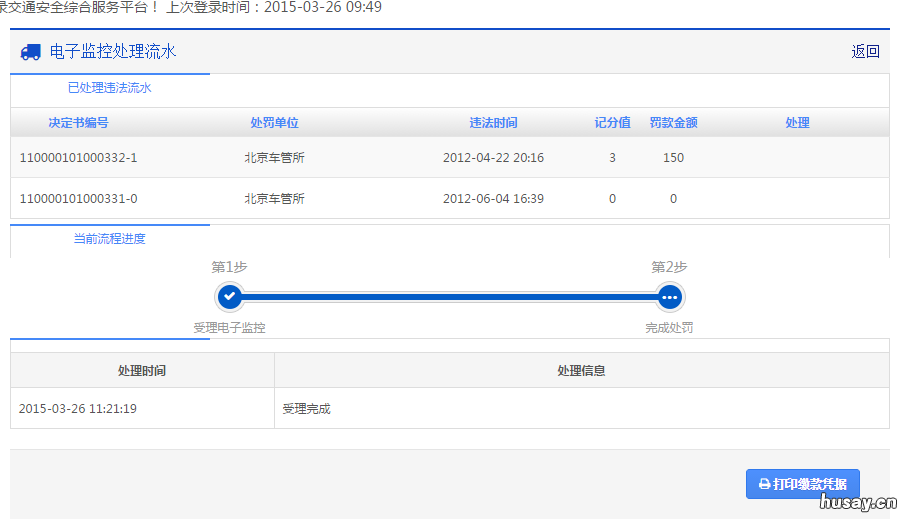Click the 记分值 column header
The height and width of the screenshot is (519, 912).
612,123
